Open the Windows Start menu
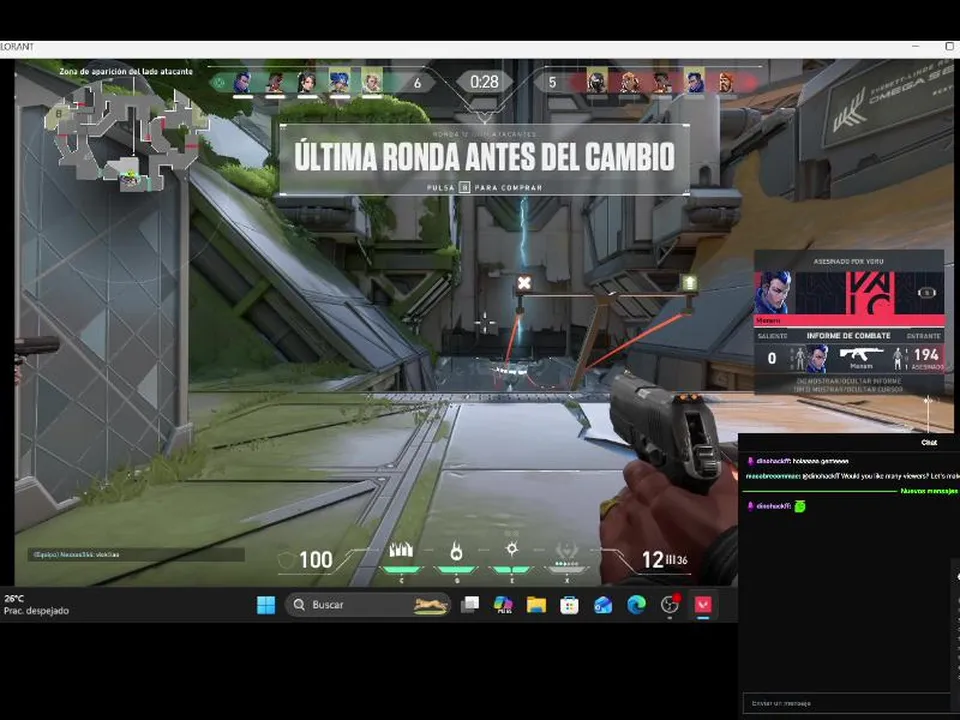Viewport: 960px width, 720px height. click(x=266, y=605)
